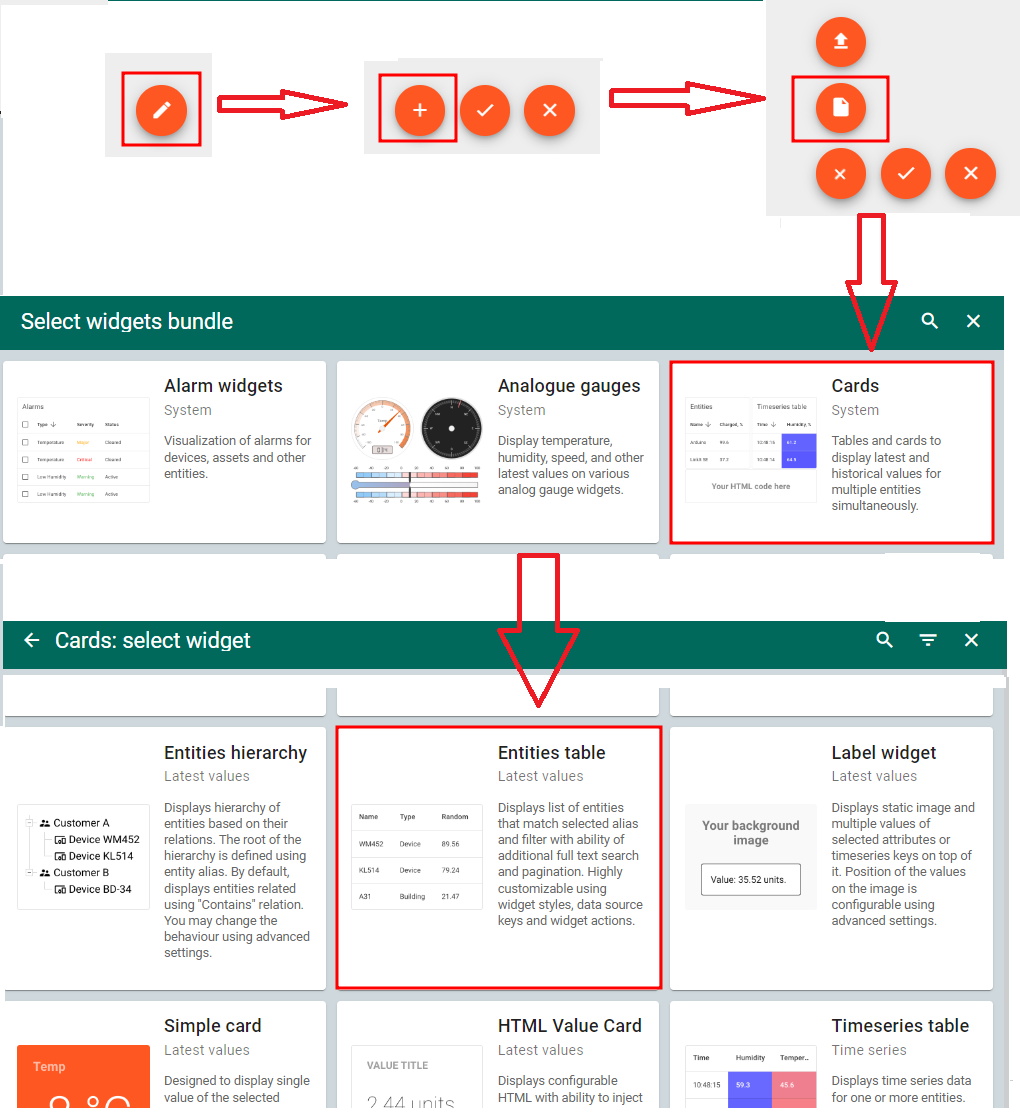Select the Entities table widget

497,857
